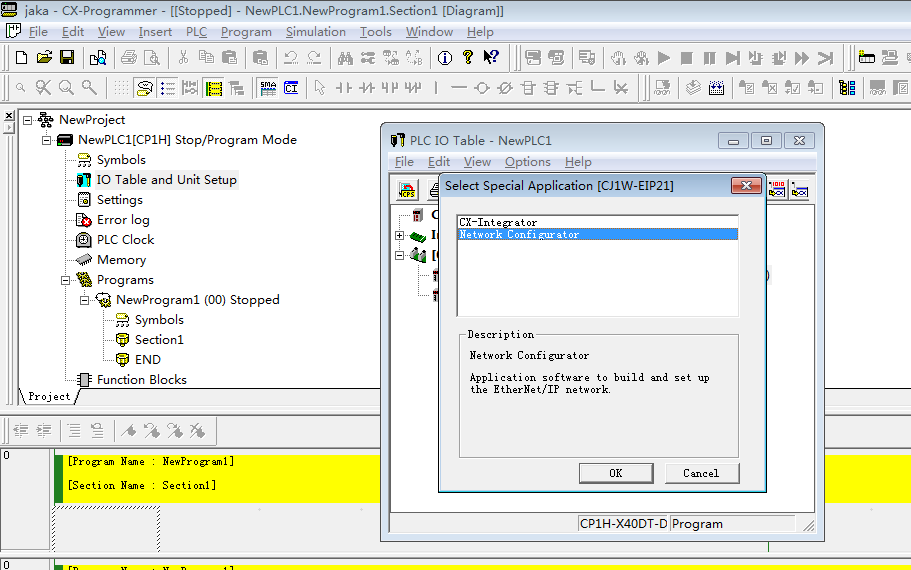Click the Save (floppy disk) icon
The width and height of the screenshot is (911, 570).
click(67, 58)
